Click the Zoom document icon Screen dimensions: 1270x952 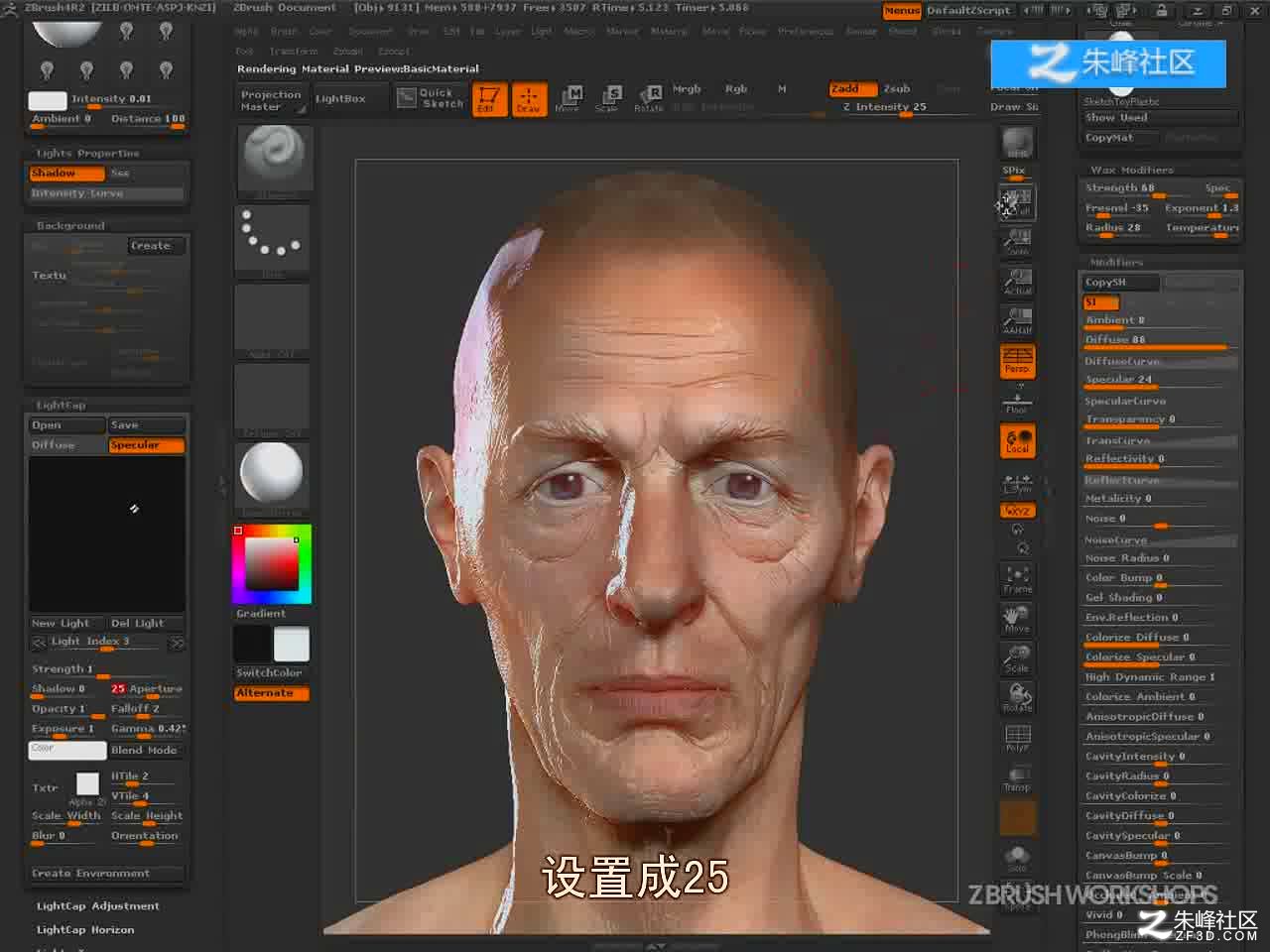(x=1017, y=241)
